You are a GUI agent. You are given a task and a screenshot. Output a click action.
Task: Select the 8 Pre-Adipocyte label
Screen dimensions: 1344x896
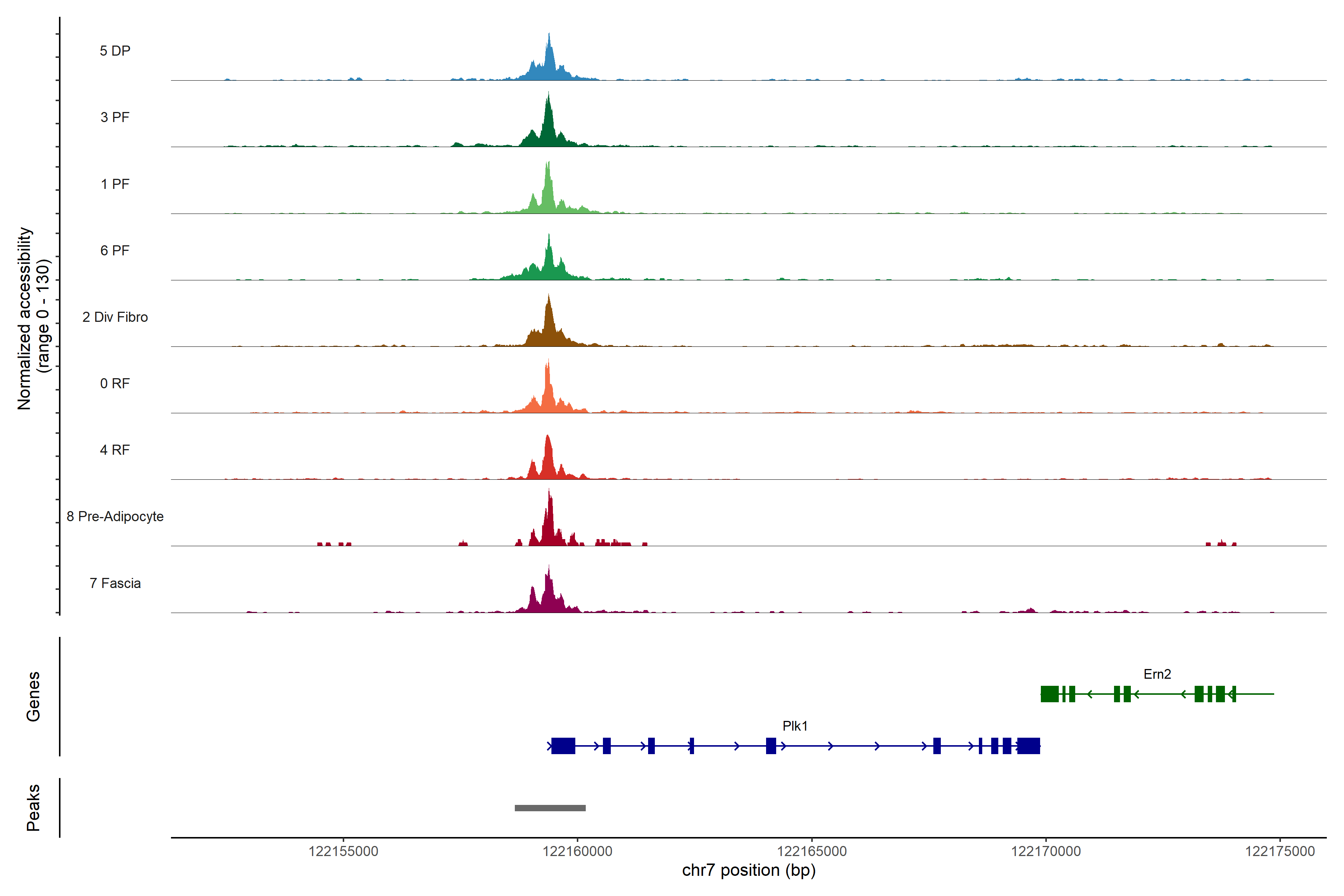(115, 517)
